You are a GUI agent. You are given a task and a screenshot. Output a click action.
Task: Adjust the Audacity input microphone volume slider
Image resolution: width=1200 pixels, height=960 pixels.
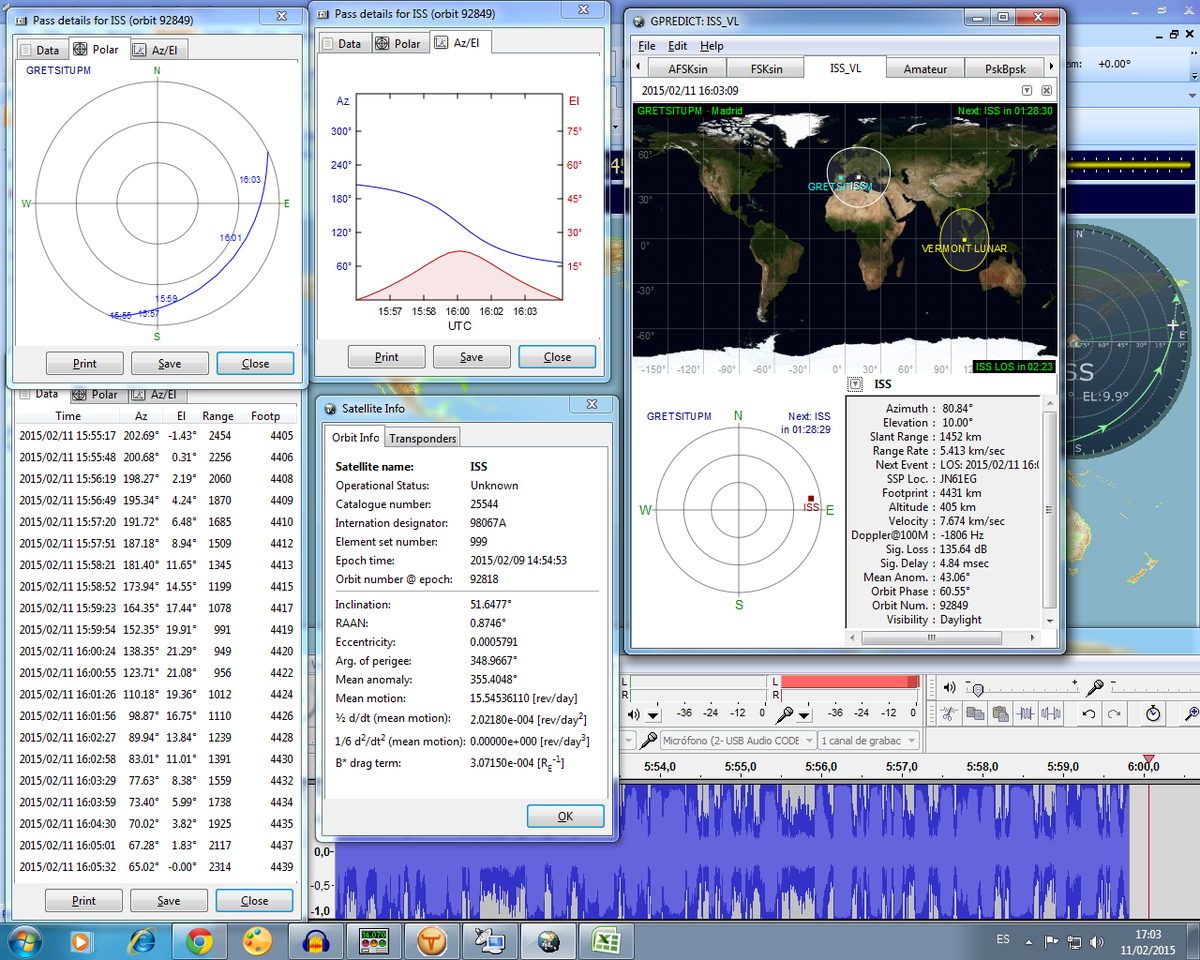(x=1154, y=688)
